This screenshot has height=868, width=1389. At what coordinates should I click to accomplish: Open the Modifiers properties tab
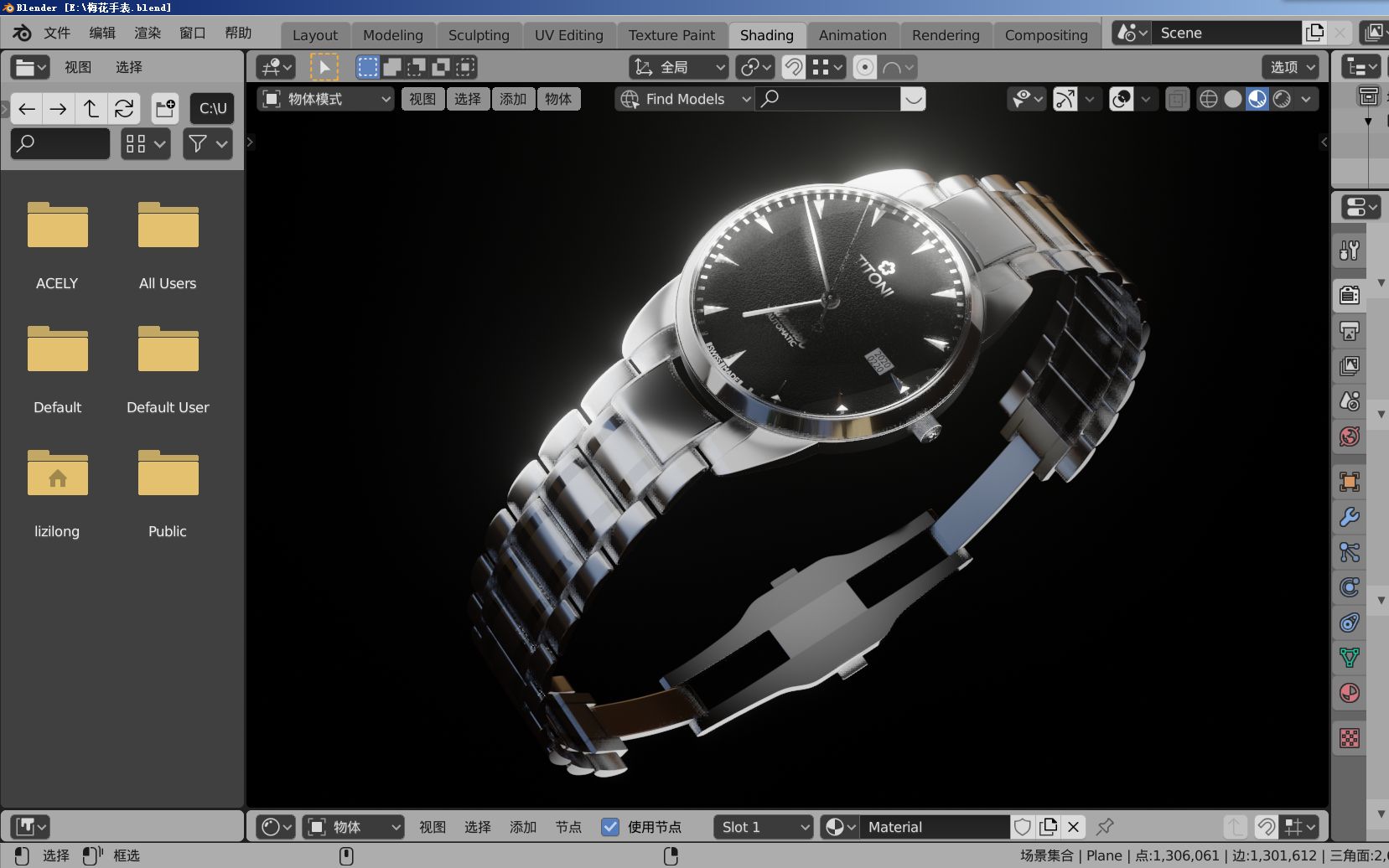[x=1350, y=517]
